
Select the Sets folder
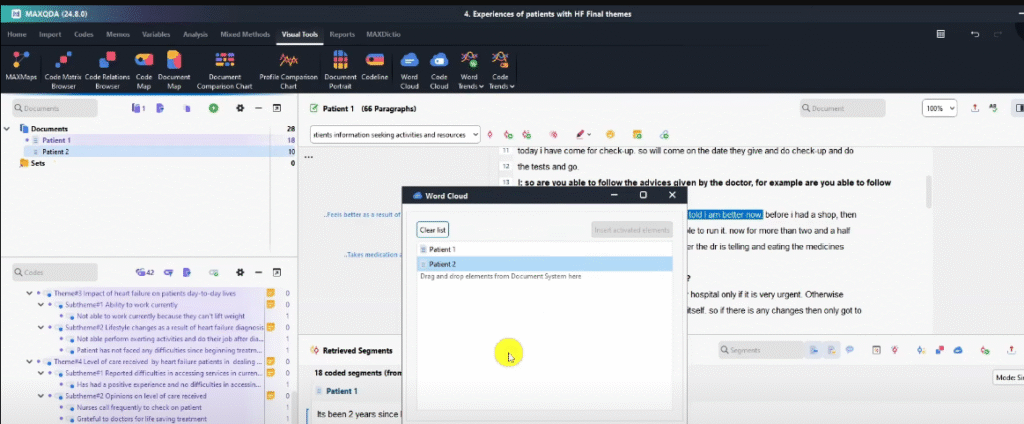(x=38, y=163)
